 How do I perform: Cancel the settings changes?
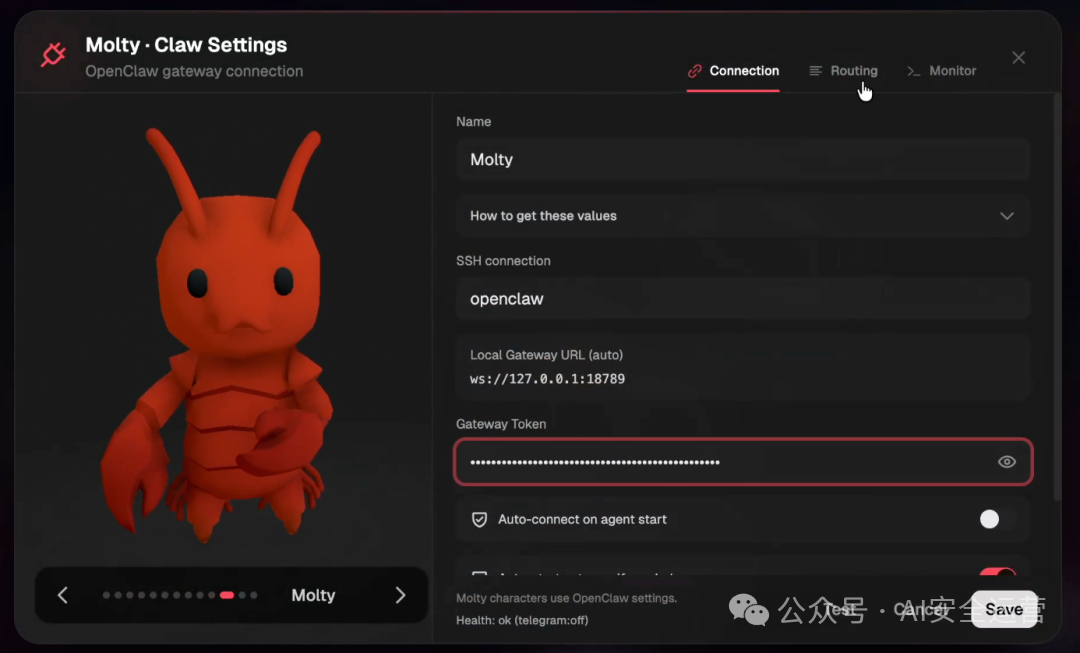(x=920, y=610)
